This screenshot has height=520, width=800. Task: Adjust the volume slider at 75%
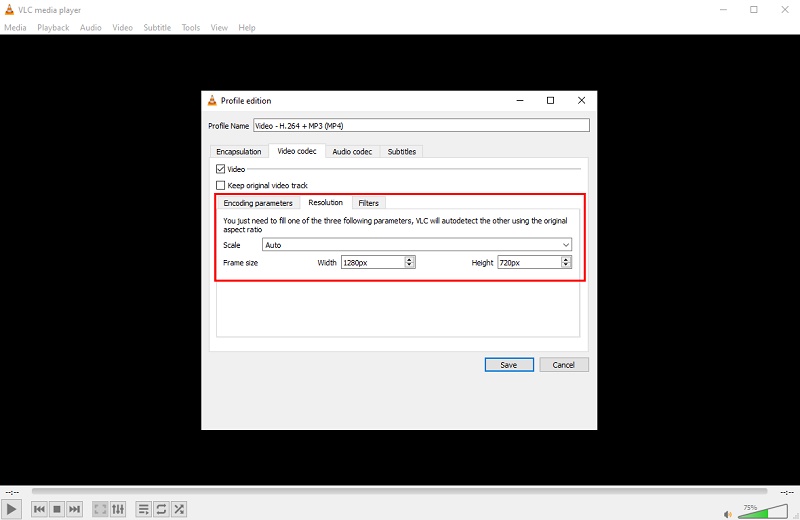pyautogui.click(x=763, y=511)
